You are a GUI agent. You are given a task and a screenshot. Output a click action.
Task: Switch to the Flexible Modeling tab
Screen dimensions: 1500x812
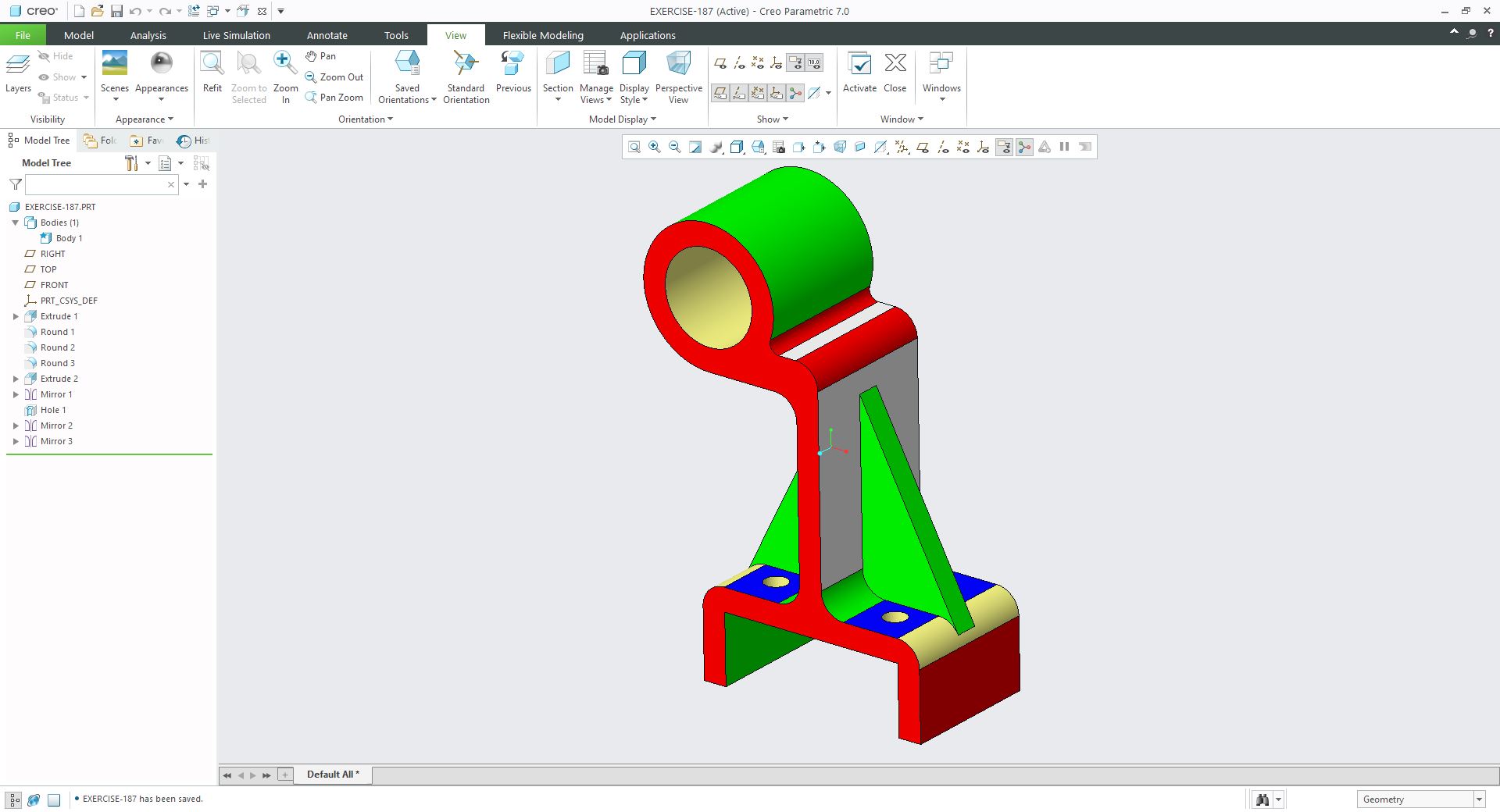coord(543,35)
